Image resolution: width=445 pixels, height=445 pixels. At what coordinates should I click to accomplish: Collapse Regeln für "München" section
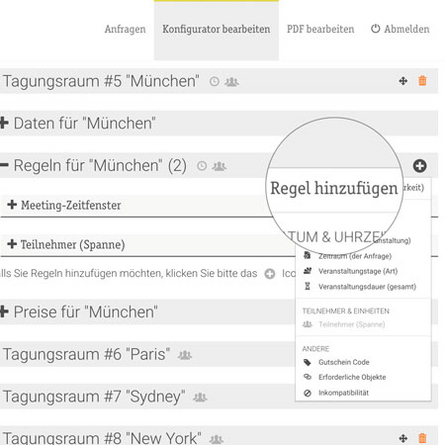4,165
